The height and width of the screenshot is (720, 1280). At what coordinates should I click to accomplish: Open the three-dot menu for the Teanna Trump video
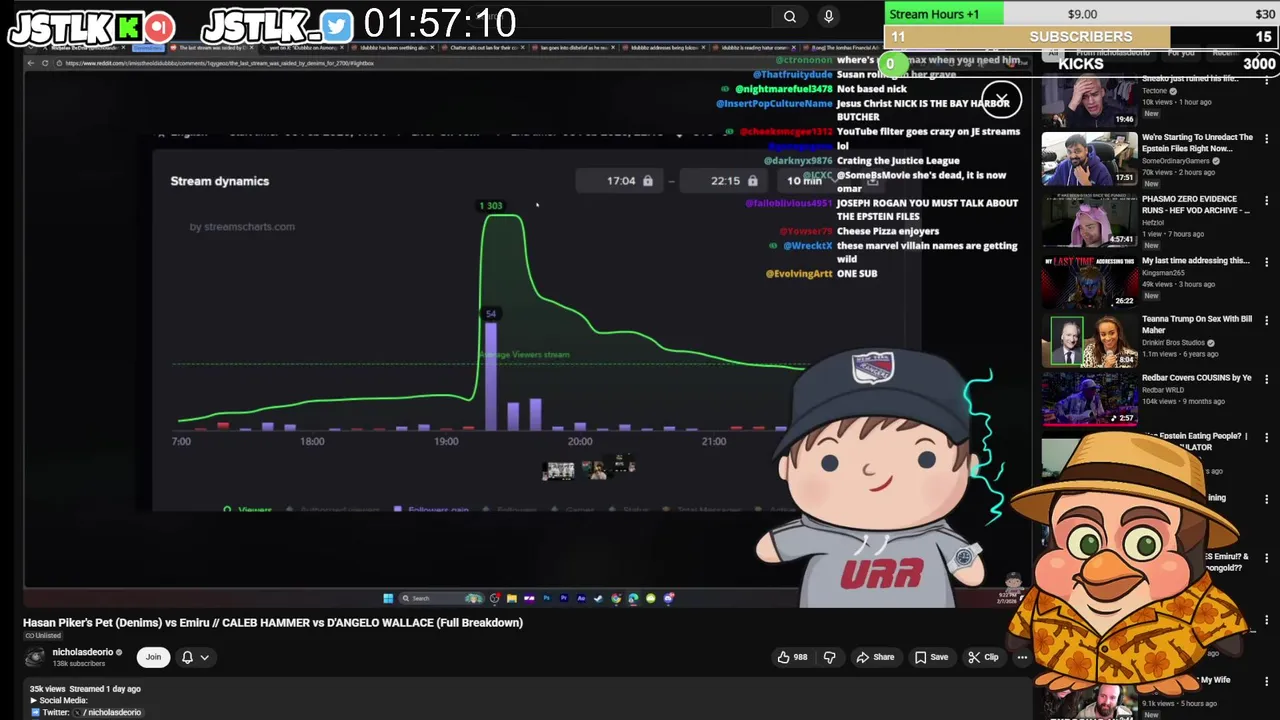(x=1267, y=320)
